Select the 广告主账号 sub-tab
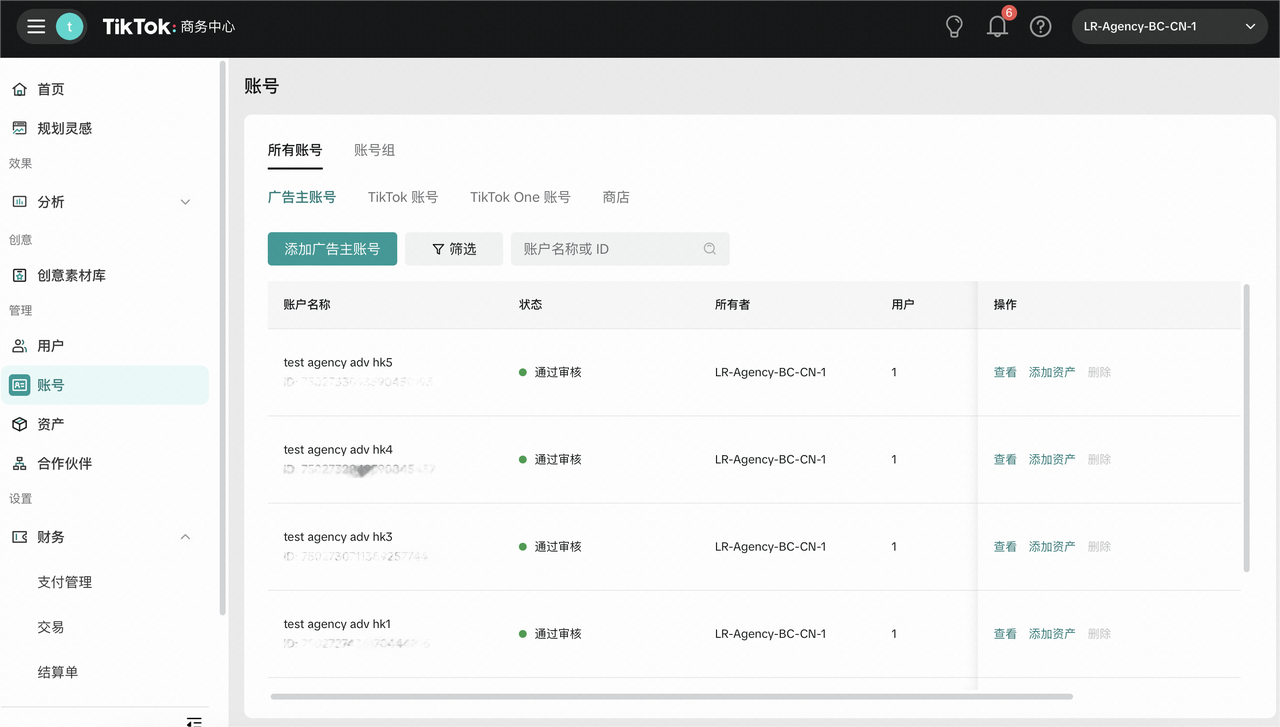Screen dimensions: 1280x727 click(x=302, y=197)
